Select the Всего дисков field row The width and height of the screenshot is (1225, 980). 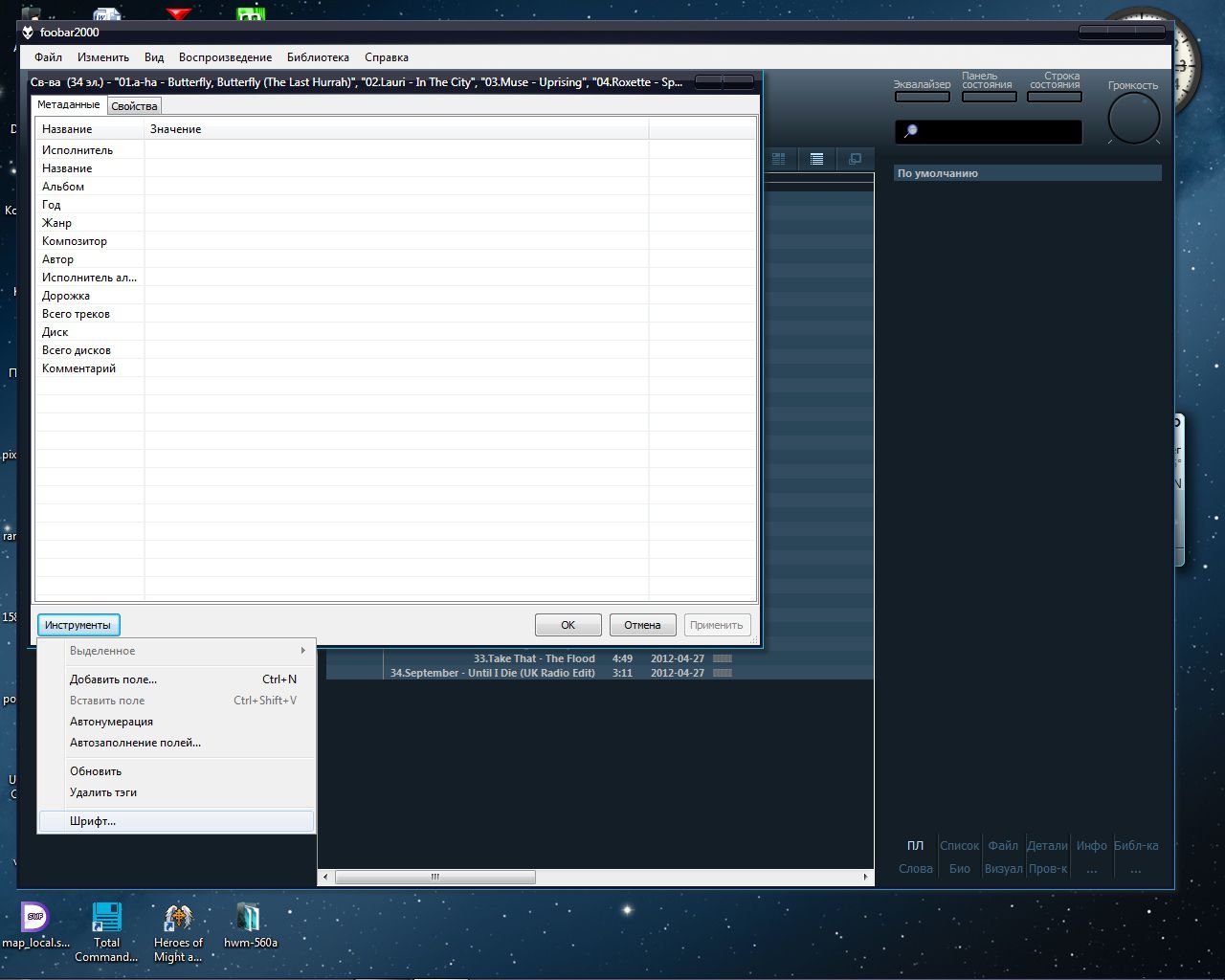(395, 350)
